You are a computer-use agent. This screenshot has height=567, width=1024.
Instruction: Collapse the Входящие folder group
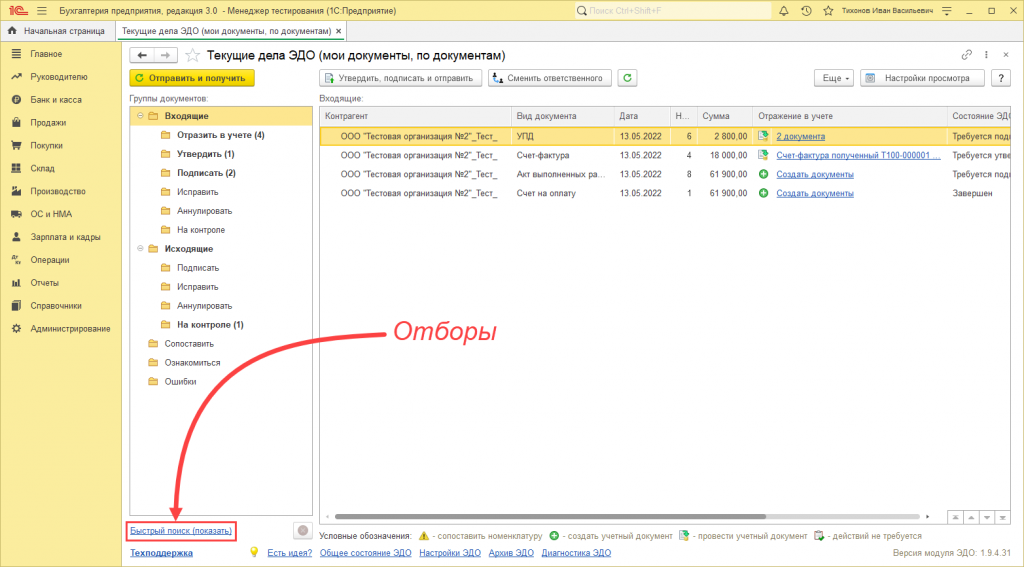140,116
